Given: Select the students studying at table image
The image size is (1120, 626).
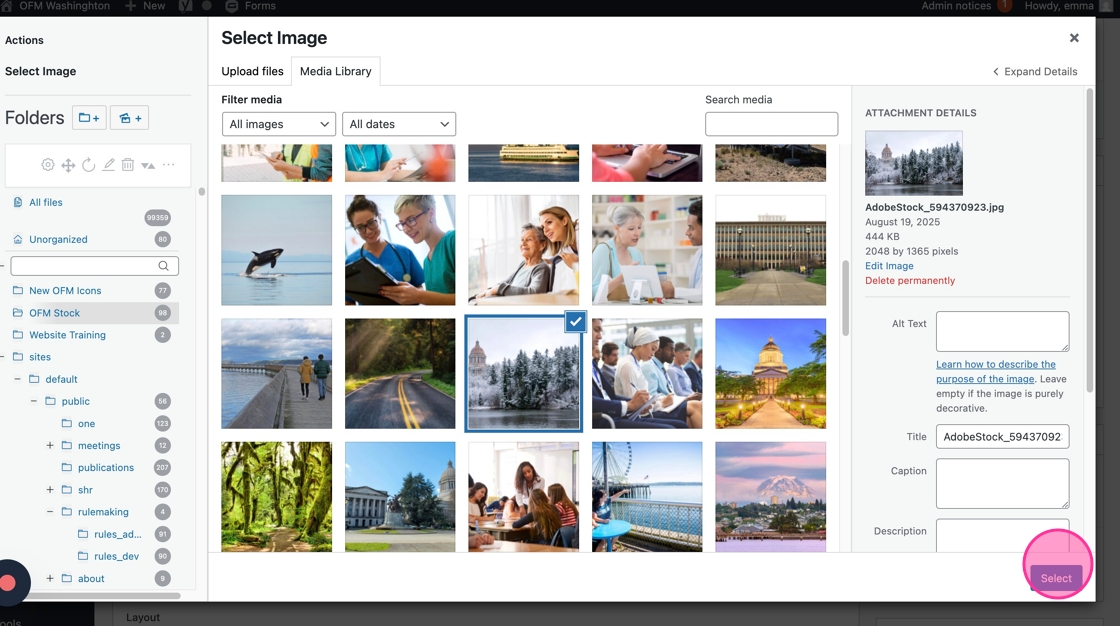Looking at the screenshot, I should click(x=524, y=497).
